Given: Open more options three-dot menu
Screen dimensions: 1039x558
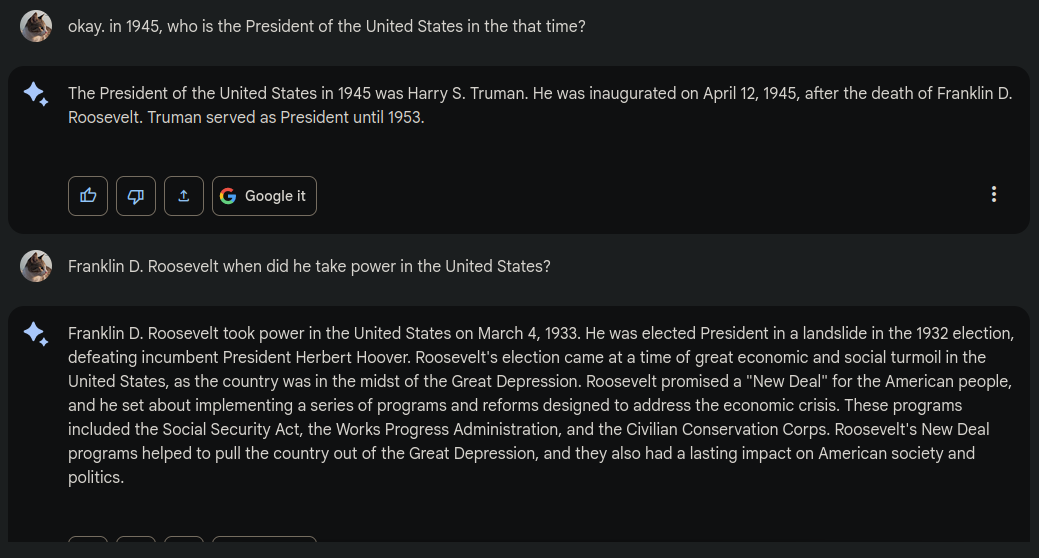Looking at the screenshot, I should point(993,195).
